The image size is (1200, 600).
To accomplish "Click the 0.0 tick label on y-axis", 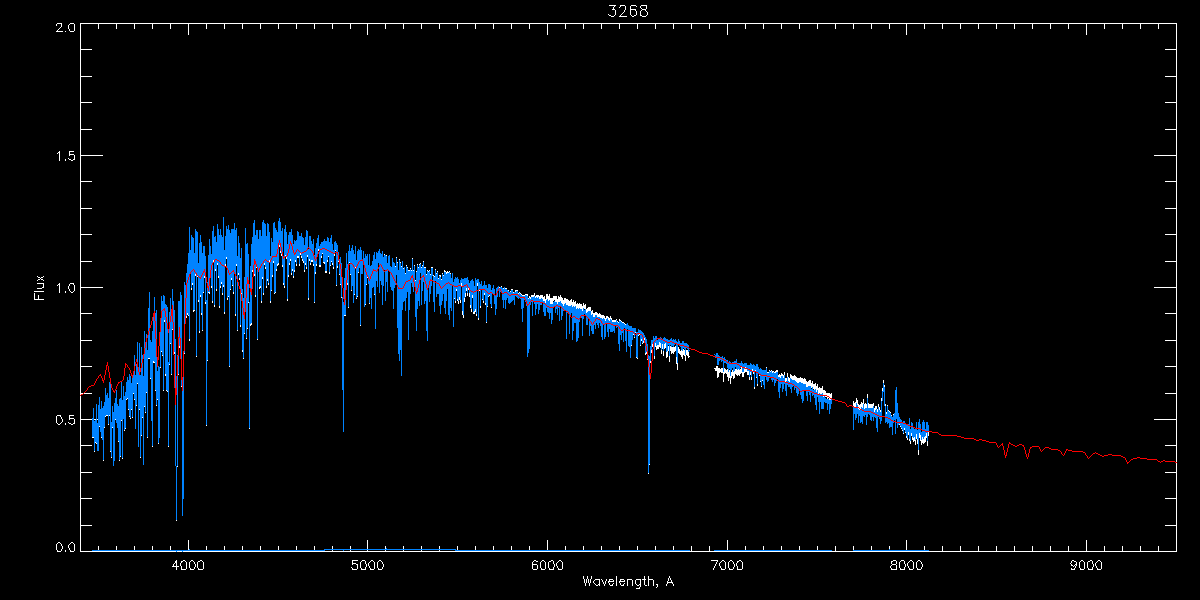I will pos(65,547).
